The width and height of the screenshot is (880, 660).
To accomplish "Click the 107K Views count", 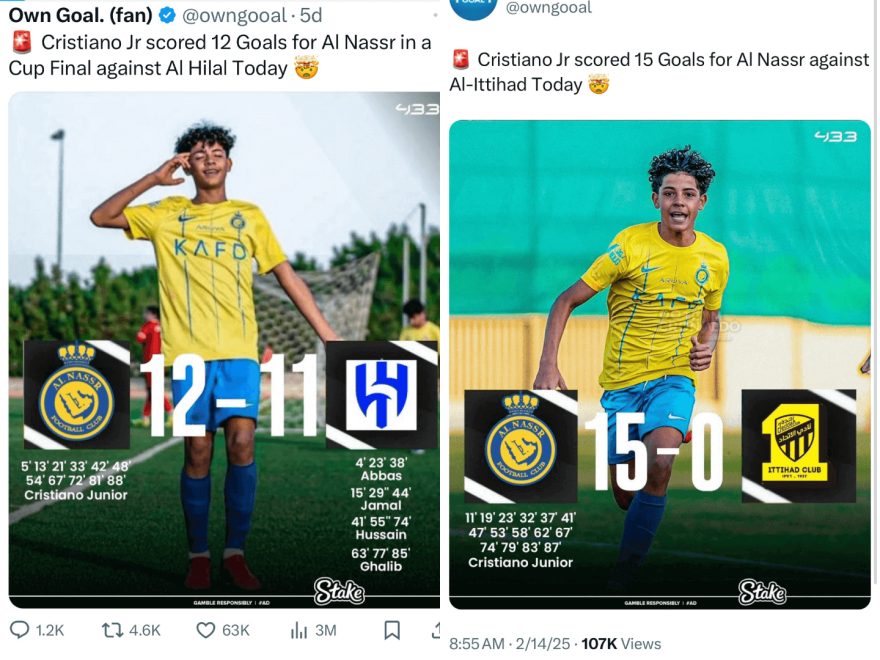I will 621,643.
